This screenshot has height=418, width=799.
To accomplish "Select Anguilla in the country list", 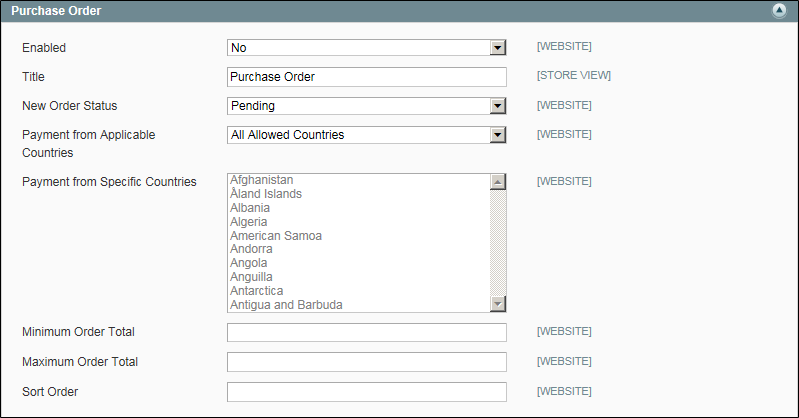I will (359, 277).
